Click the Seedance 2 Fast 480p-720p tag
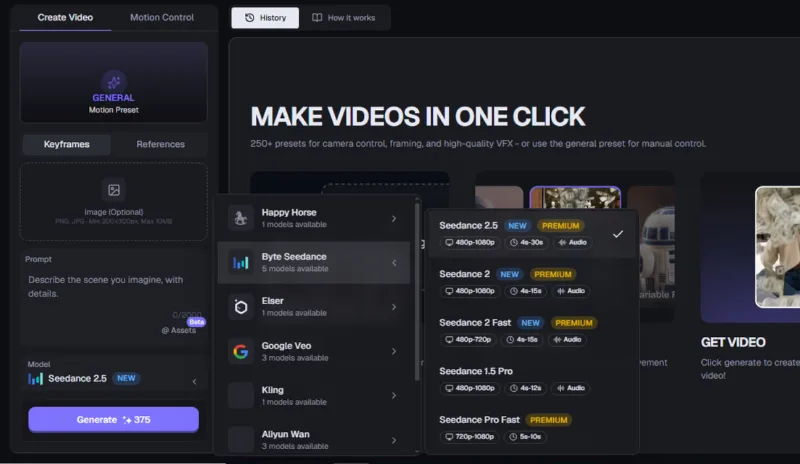This screenshot has width=800, height=464. point(468,339)
